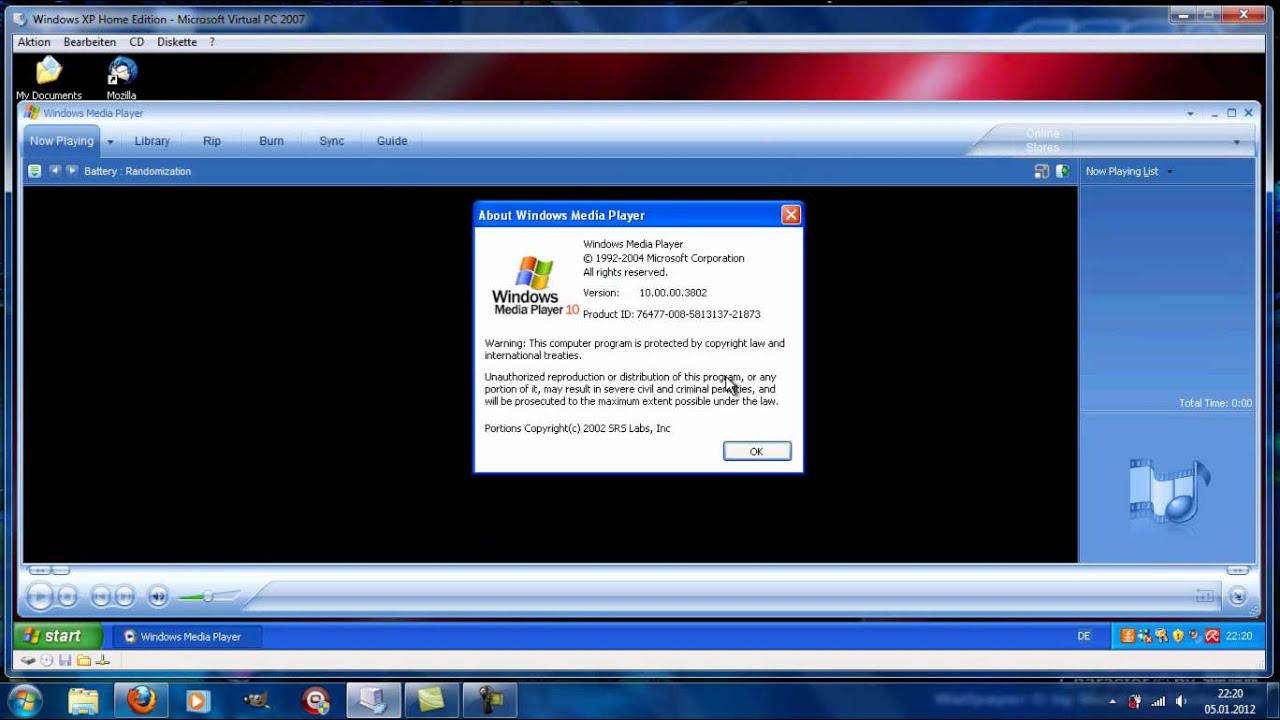
Task: Click the yellow shield icon in XP tray
Action: pos(1178,636)
